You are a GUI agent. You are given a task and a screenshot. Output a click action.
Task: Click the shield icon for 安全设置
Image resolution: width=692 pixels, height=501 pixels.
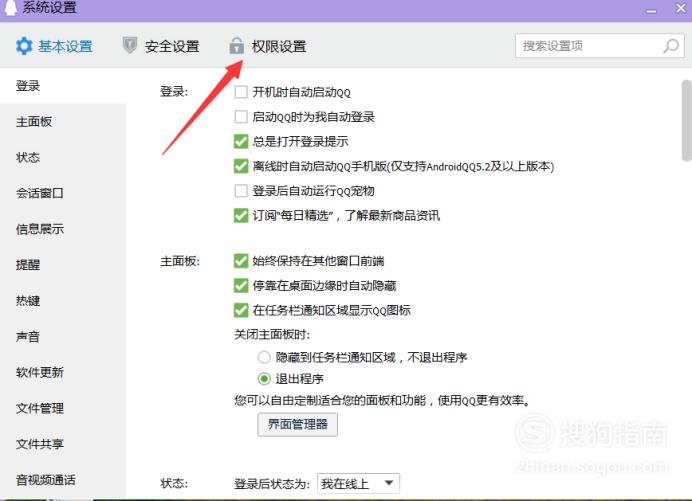click(x=129, y=45)
